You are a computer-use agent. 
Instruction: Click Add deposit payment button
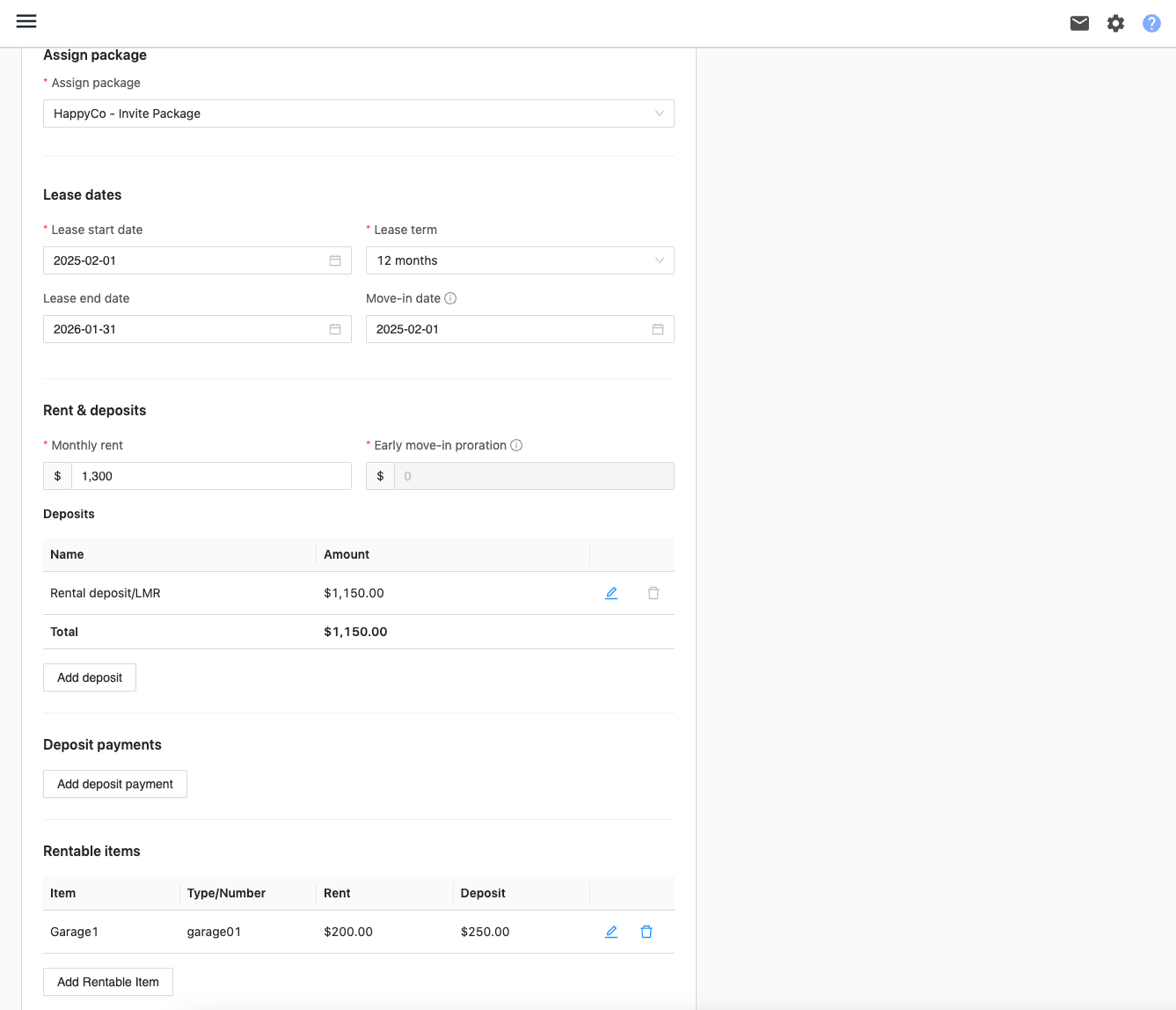115,784
